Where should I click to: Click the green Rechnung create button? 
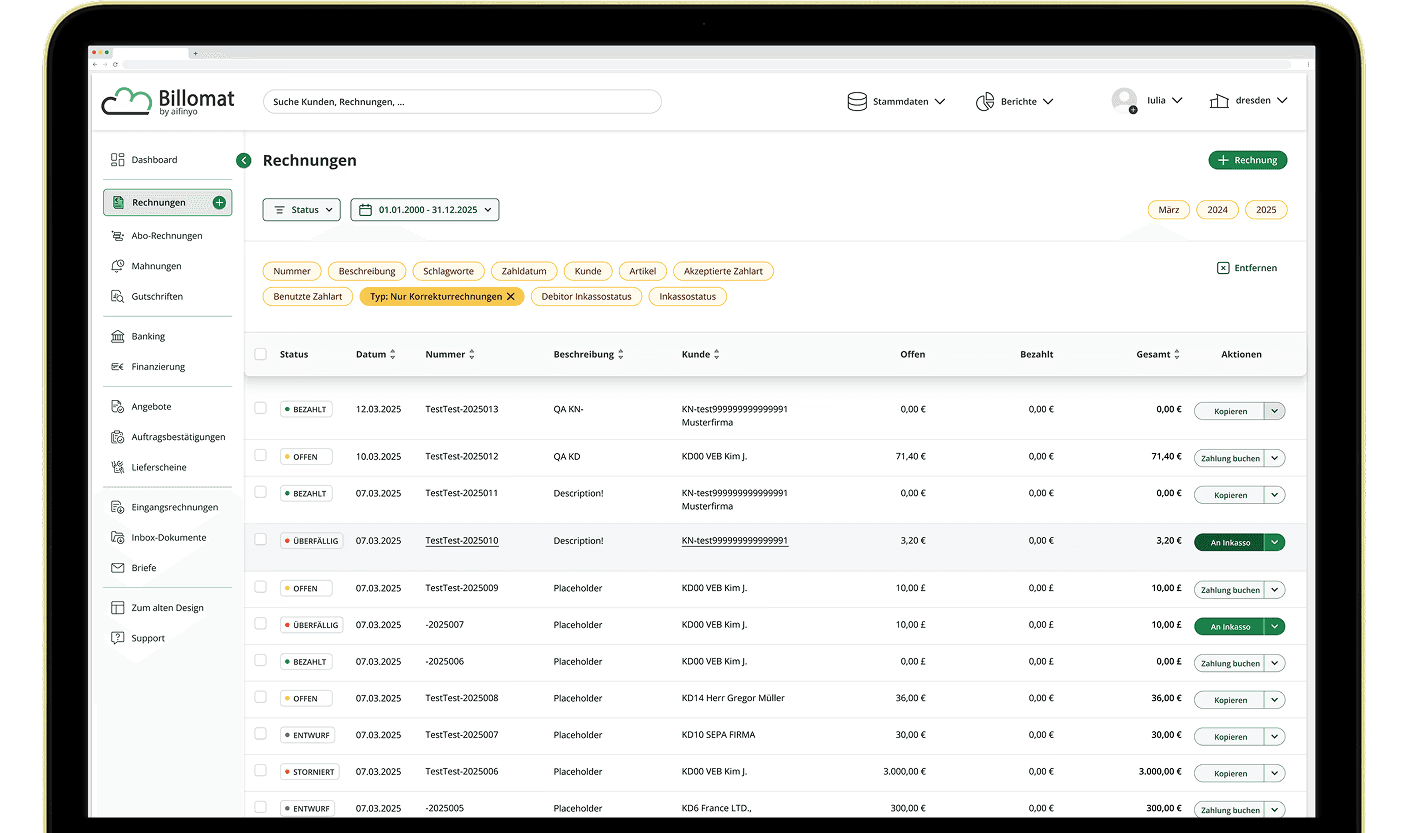[x=1248, y=160]
